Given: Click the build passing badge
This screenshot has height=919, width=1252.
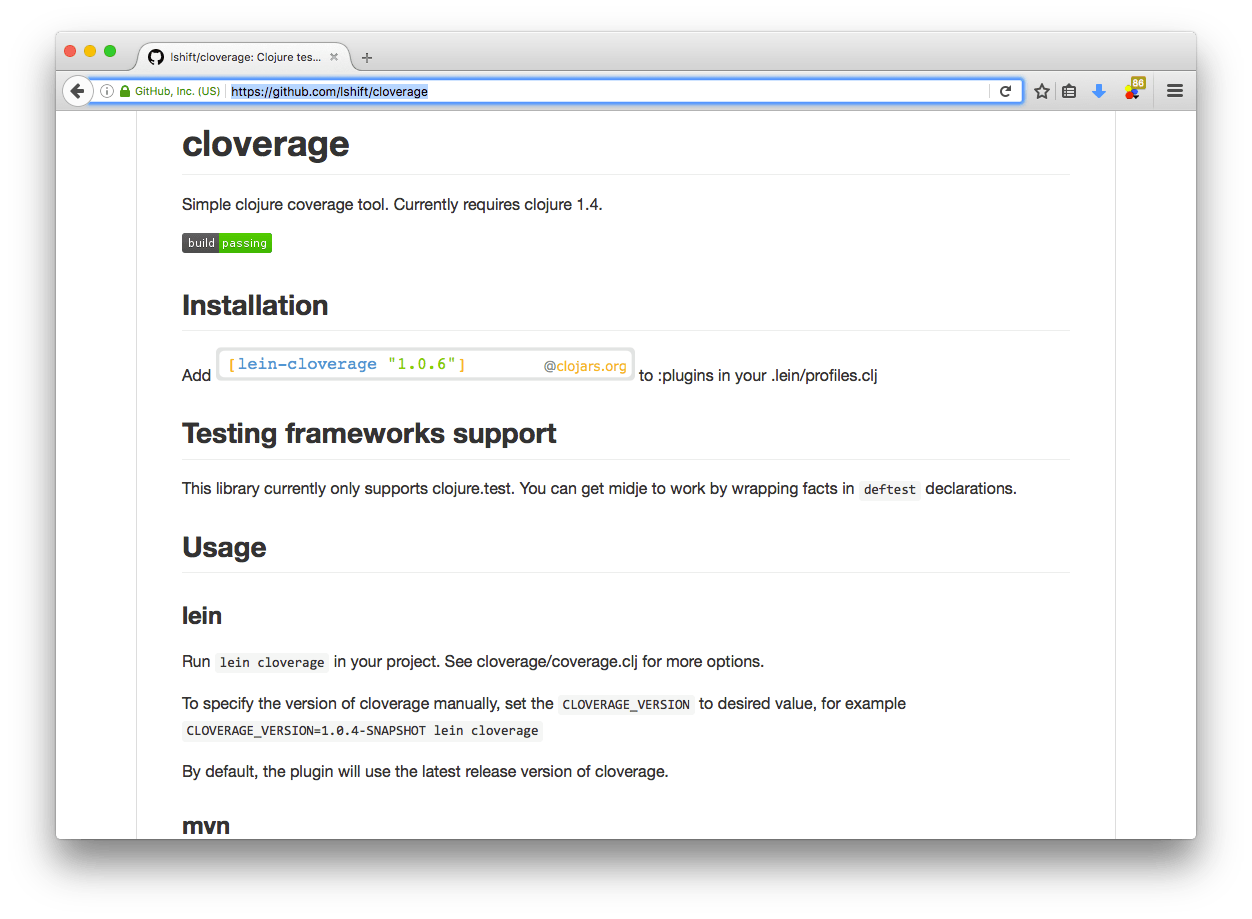Looking at the screenshot, I should (x=227, y=243).
